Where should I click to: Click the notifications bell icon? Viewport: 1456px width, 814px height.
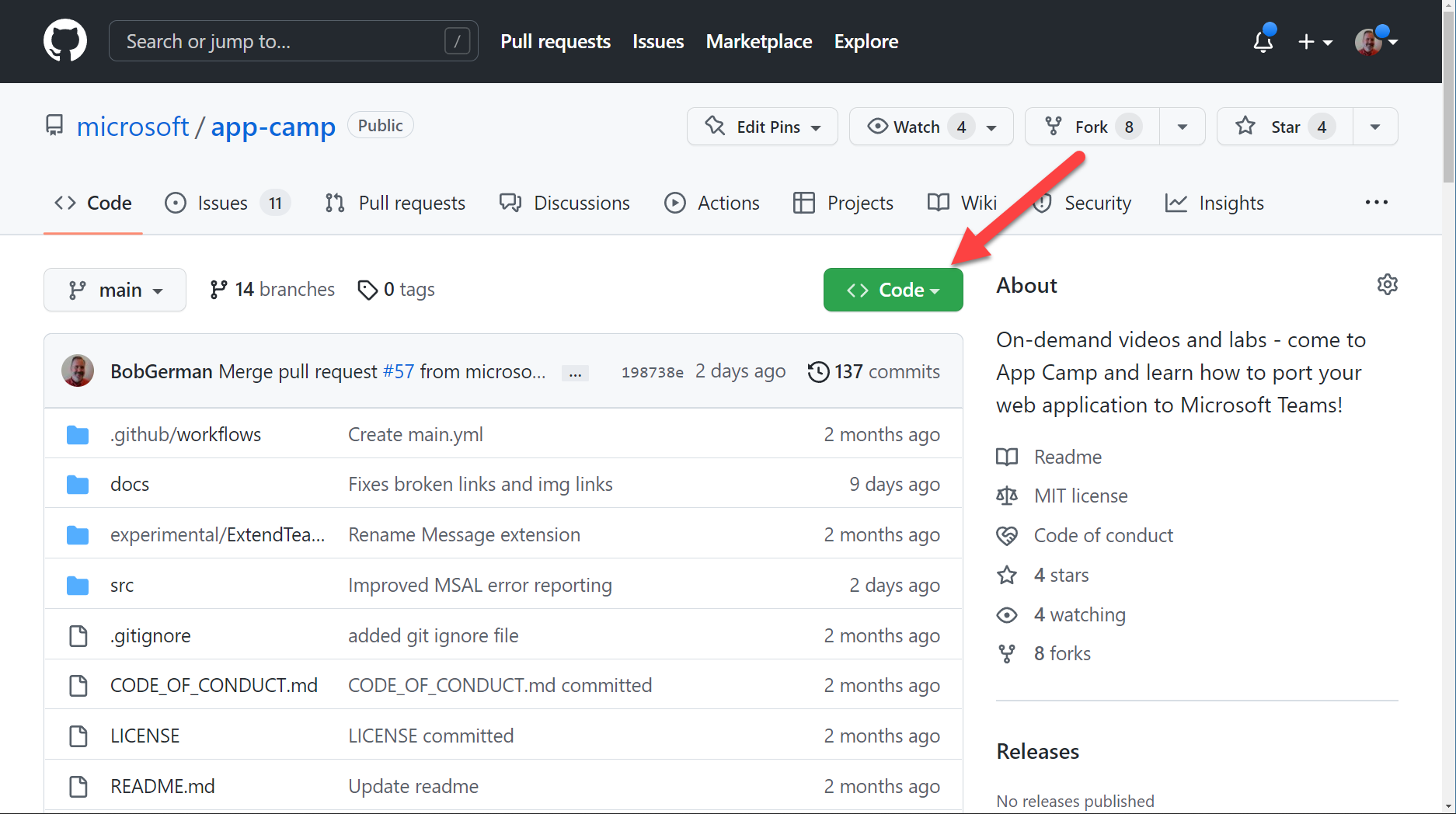pyautogui.click(x=1263, y=41)
